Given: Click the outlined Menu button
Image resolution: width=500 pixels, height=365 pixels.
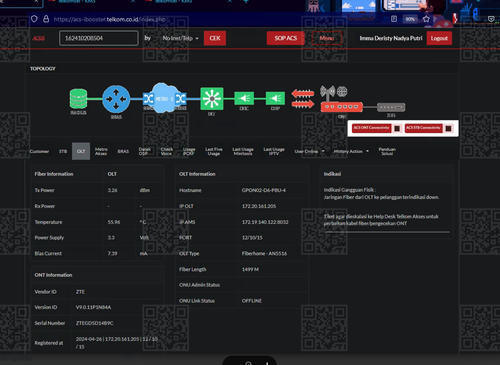Looking at the screenshot, I should click(x=327, y=38).
